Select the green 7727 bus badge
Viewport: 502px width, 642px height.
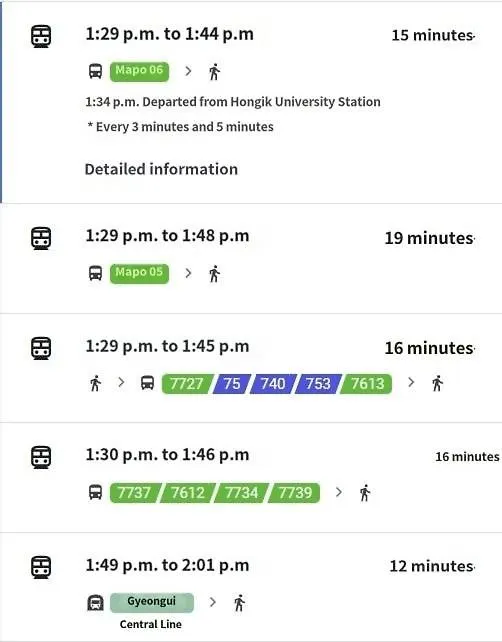click(x=187, y=384)
